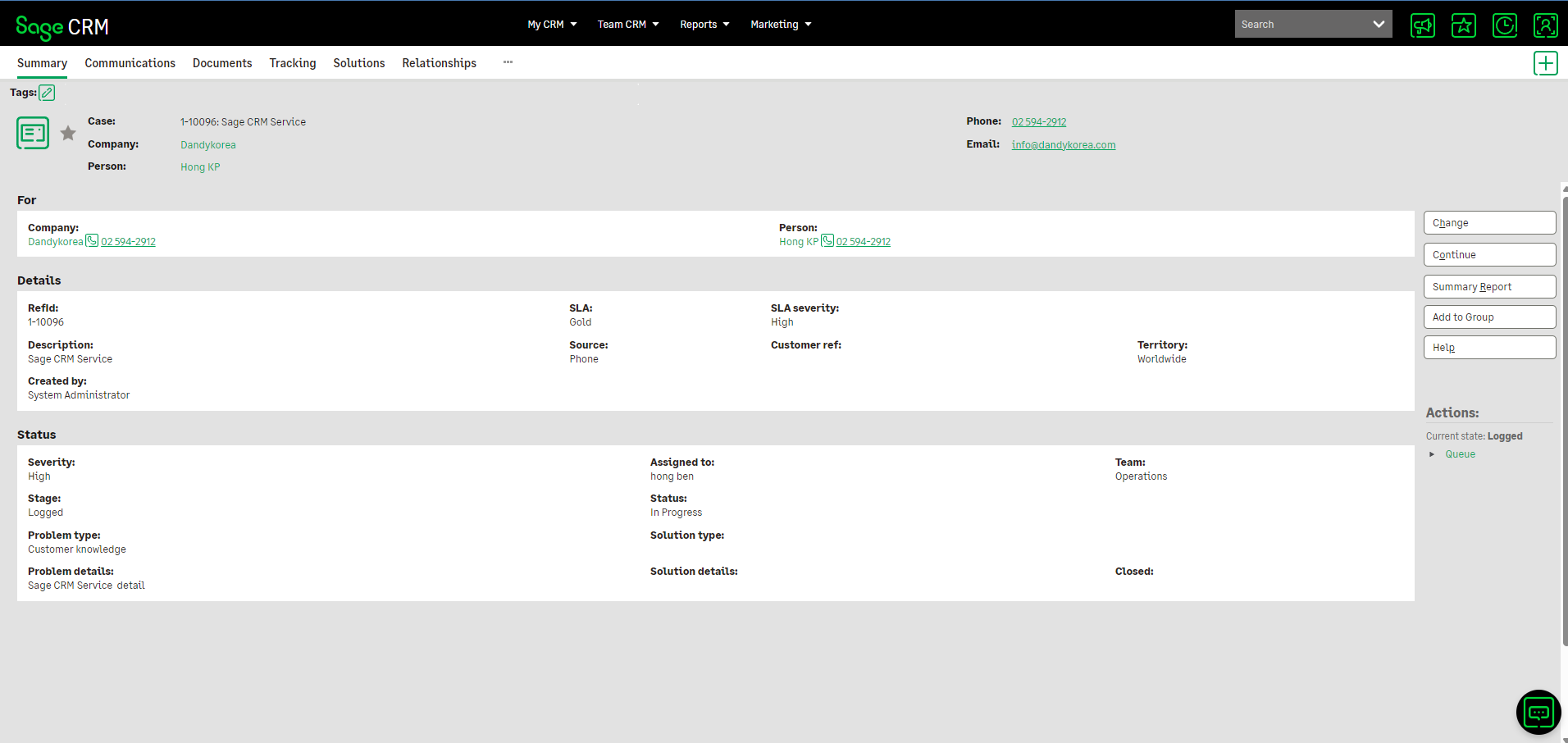
Task: Click the Sage CRM logo
Action: pos(62,27)
